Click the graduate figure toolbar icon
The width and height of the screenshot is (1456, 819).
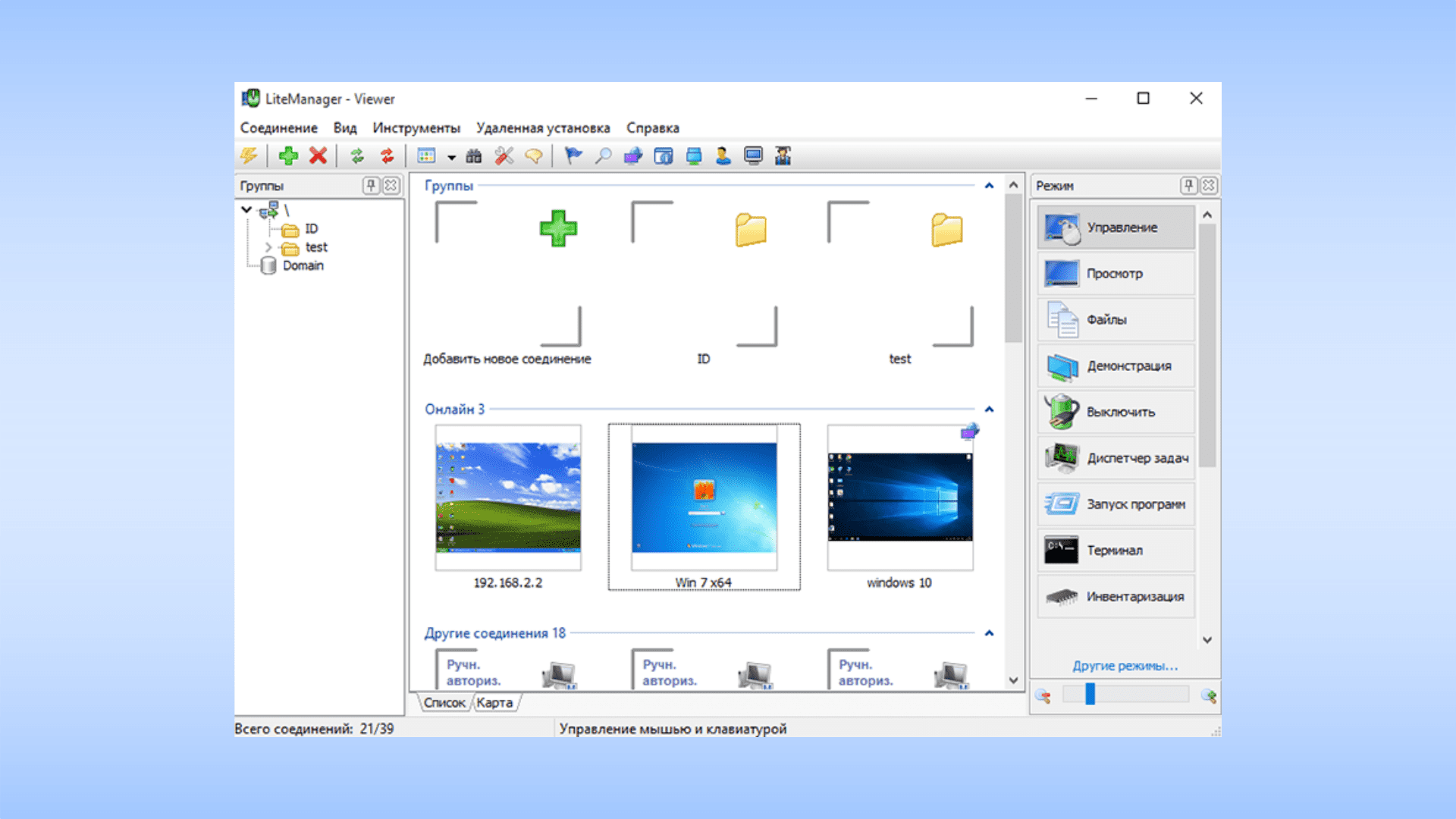(783, 156)
